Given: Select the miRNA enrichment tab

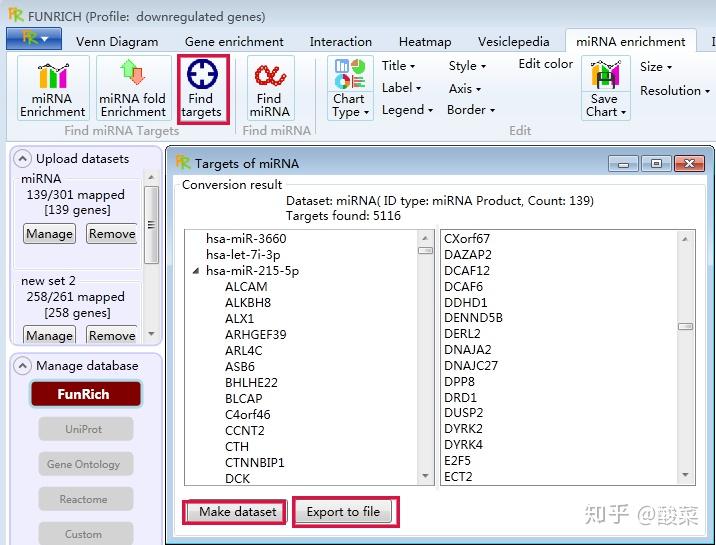Looking at the screenshot, I should point(631,42).
